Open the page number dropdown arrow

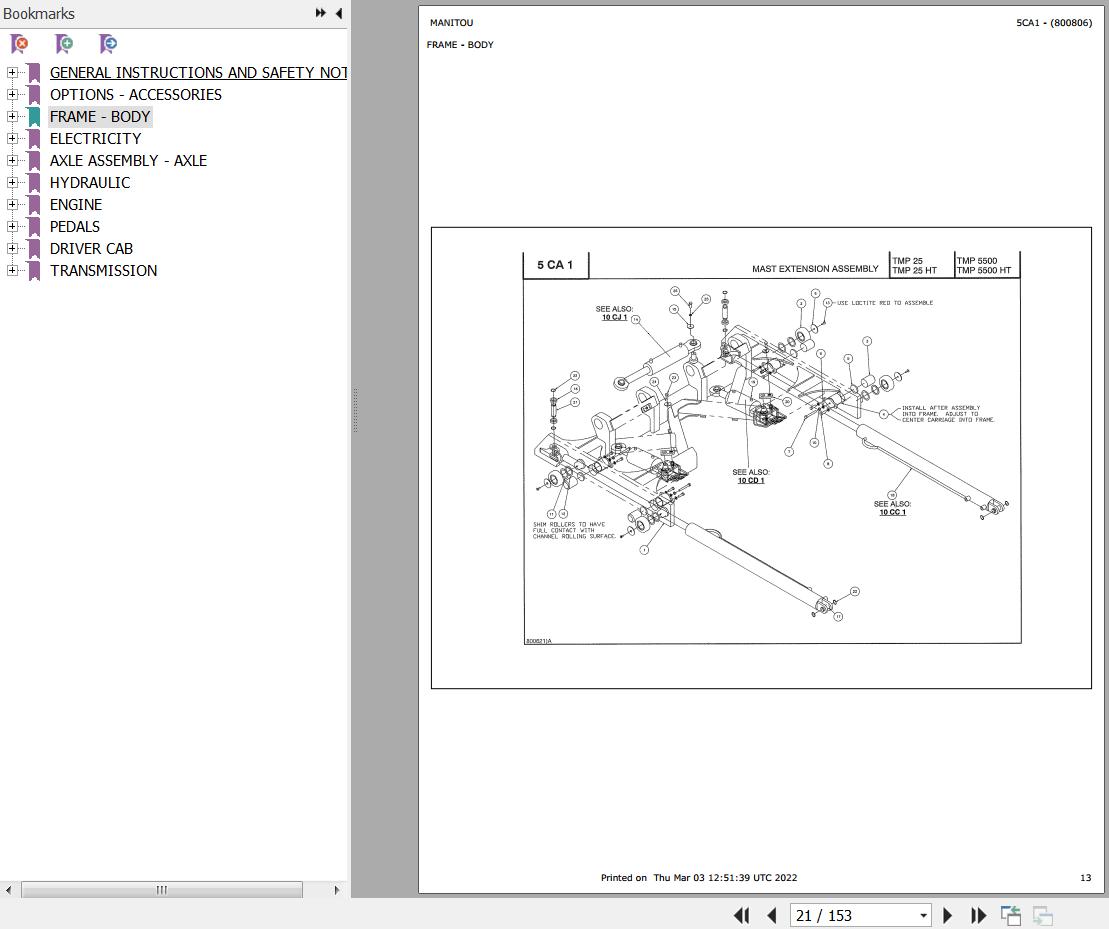923,916
